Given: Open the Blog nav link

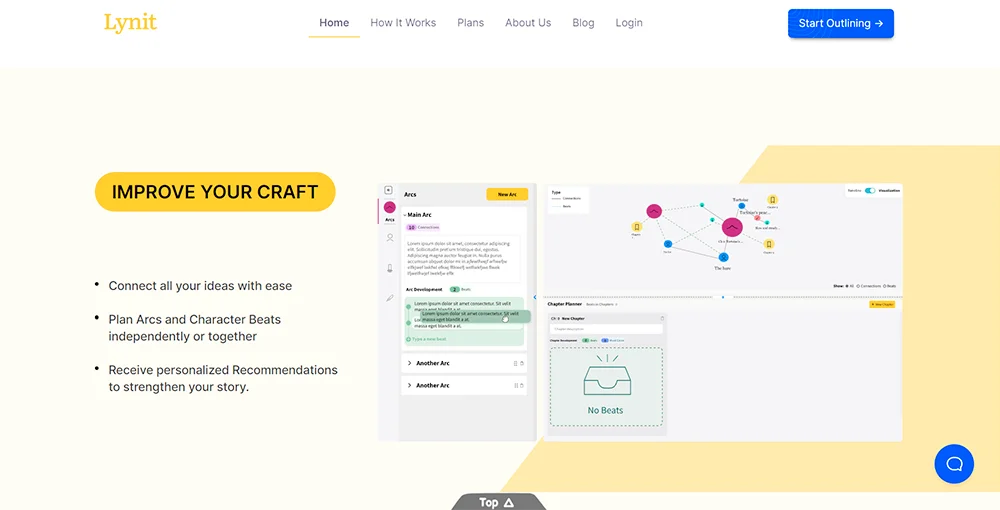Looking at the screenshot, I should coord(583,23).
